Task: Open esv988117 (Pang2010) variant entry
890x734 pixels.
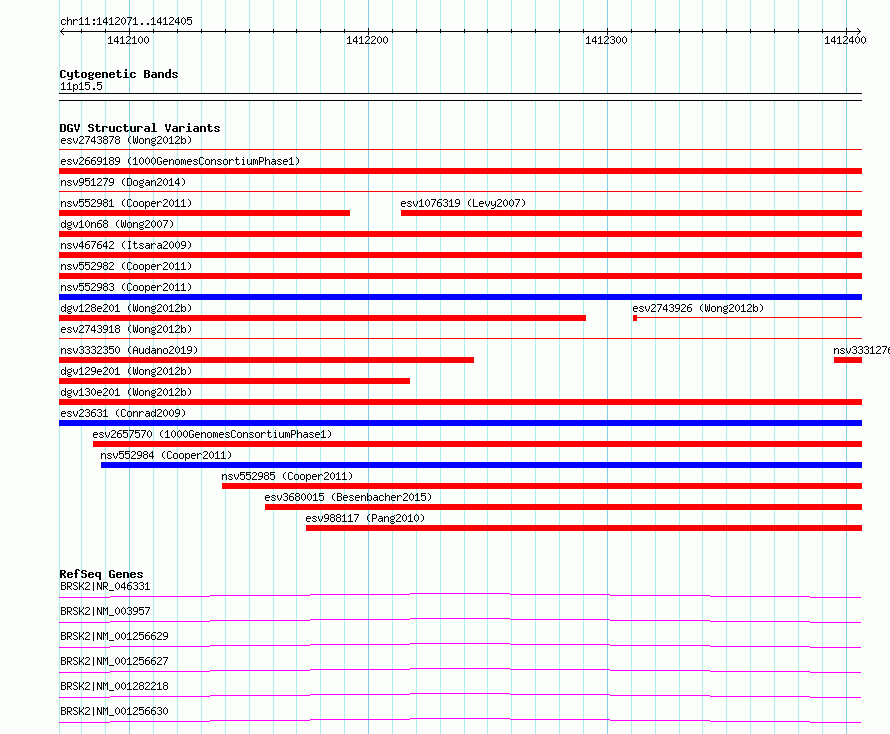Action: pos(365,518)
